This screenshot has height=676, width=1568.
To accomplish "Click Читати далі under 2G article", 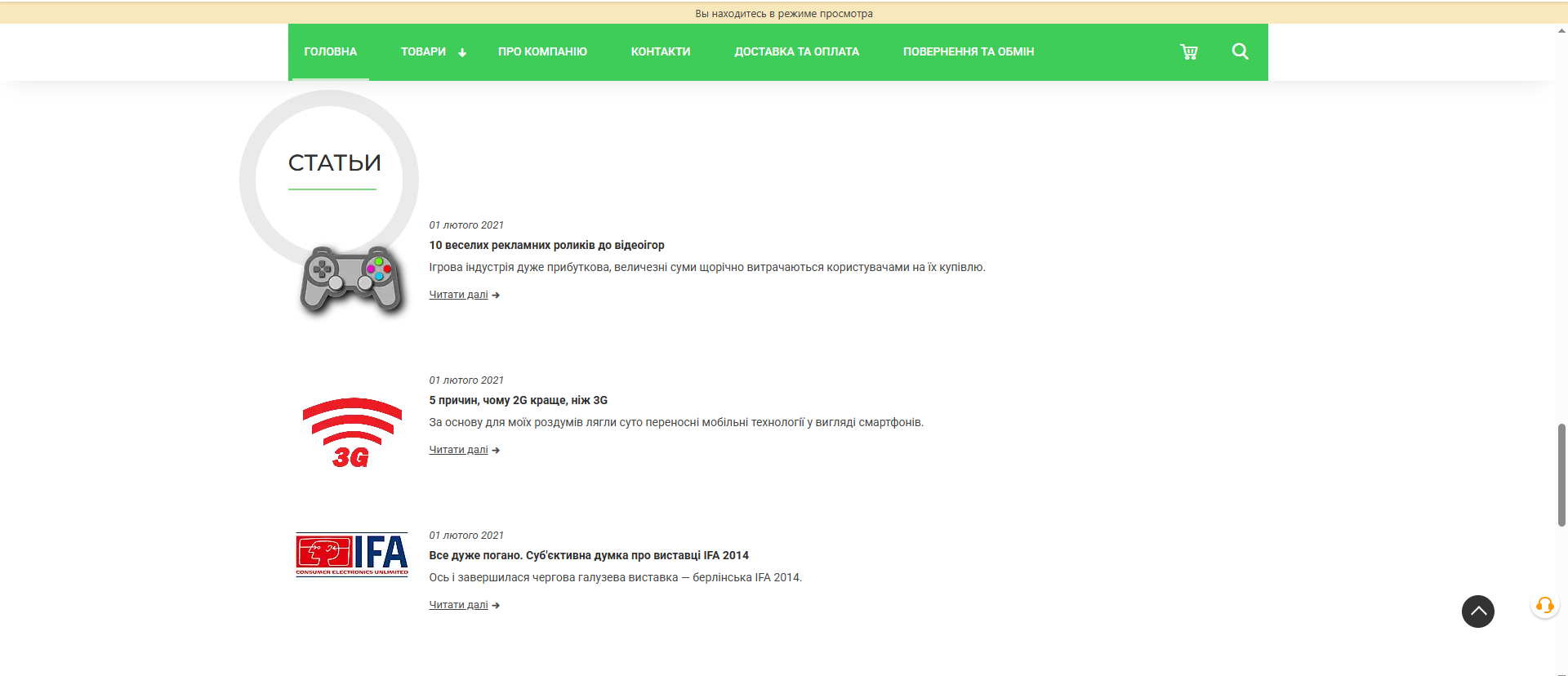I will coord(459,450).
